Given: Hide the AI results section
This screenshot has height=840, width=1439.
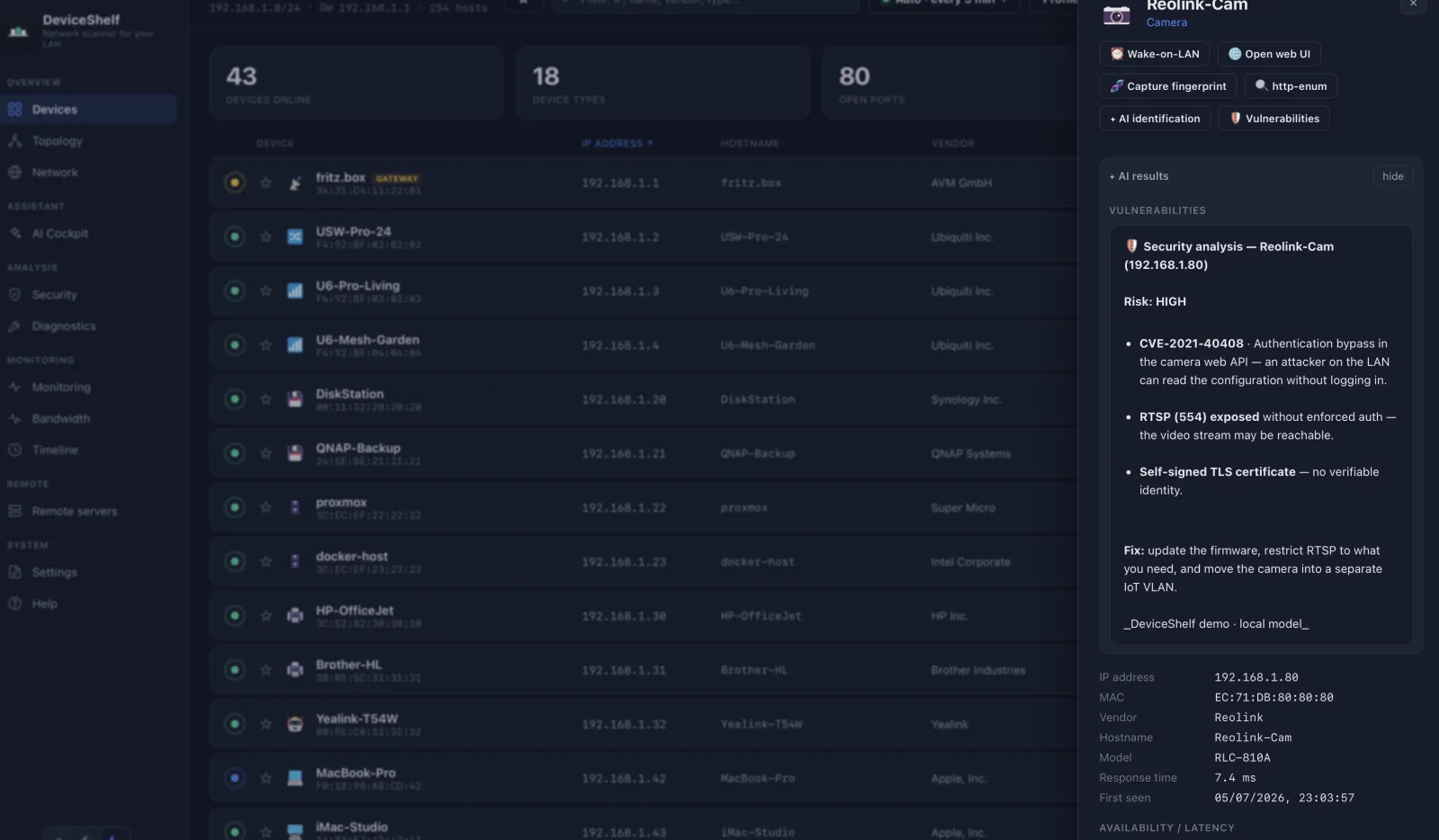Looking at the screenshot, I should 1392,176.
